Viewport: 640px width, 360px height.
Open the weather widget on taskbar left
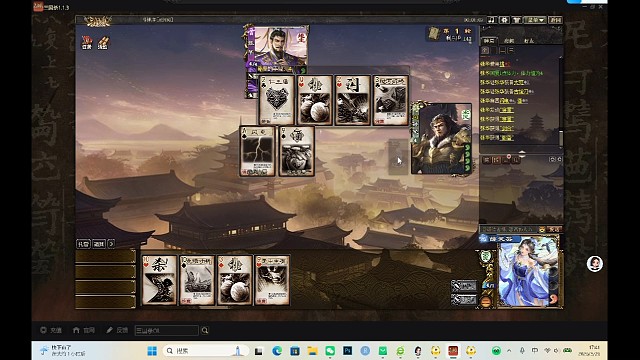(62, 351)
